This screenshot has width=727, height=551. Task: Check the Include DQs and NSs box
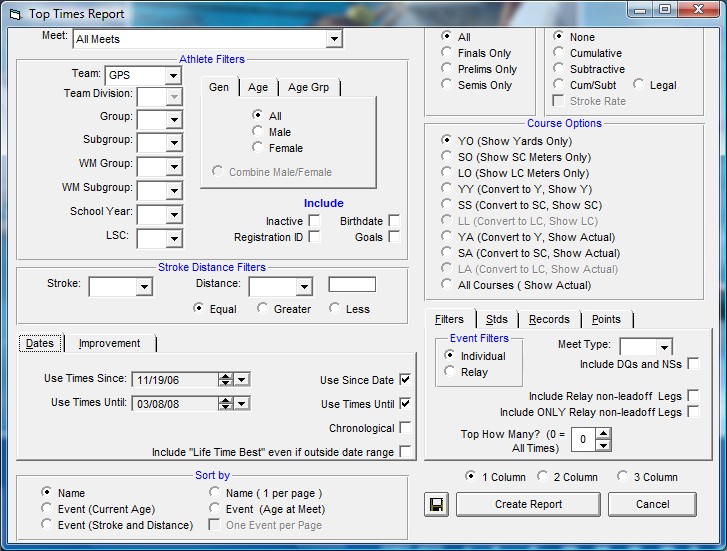[693, 364]
